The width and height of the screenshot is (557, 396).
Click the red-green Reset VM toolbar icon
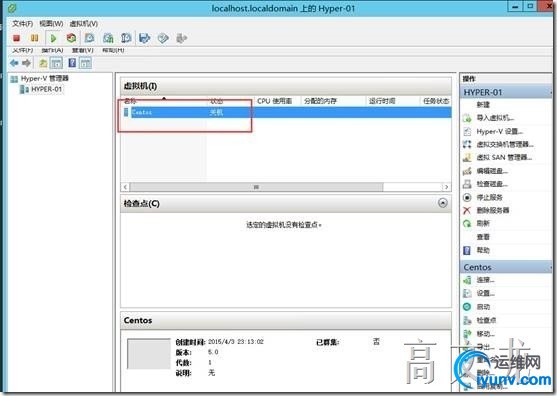click(71, 38)
